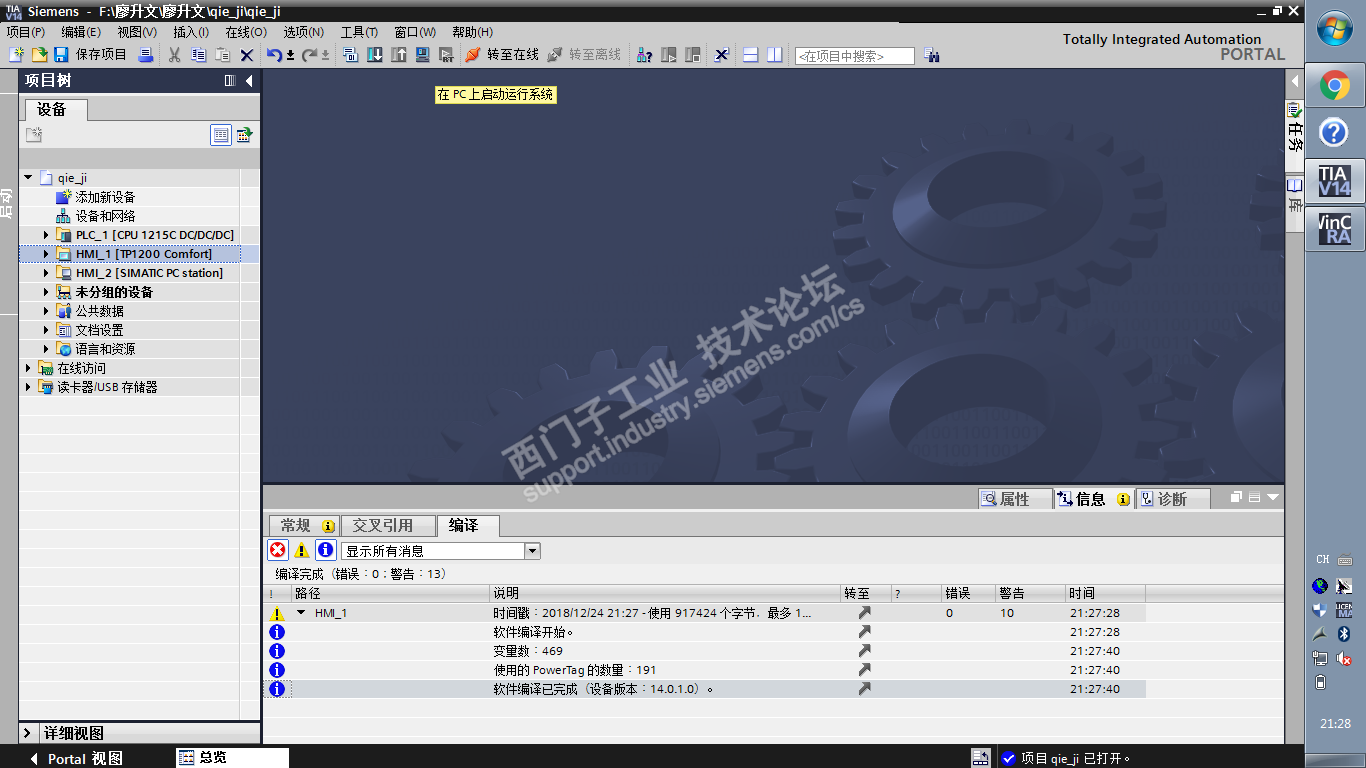Click the start CPU icon

(x=669, y=55)
